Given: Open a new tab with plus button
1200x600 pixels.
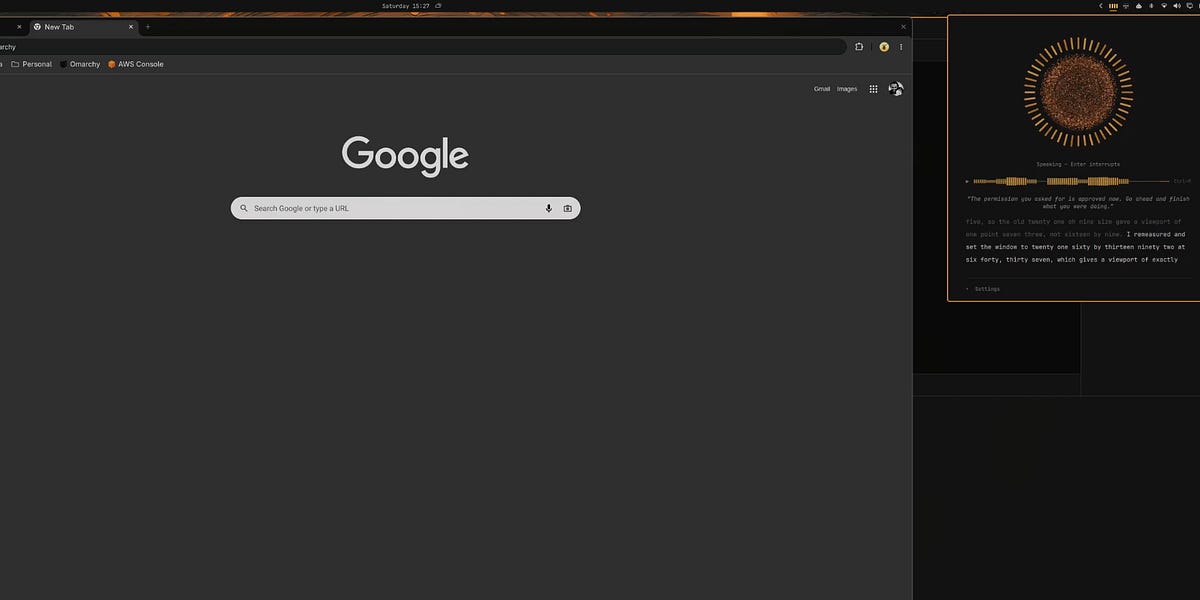Looking at the screenshot, I should coord(148,27).
